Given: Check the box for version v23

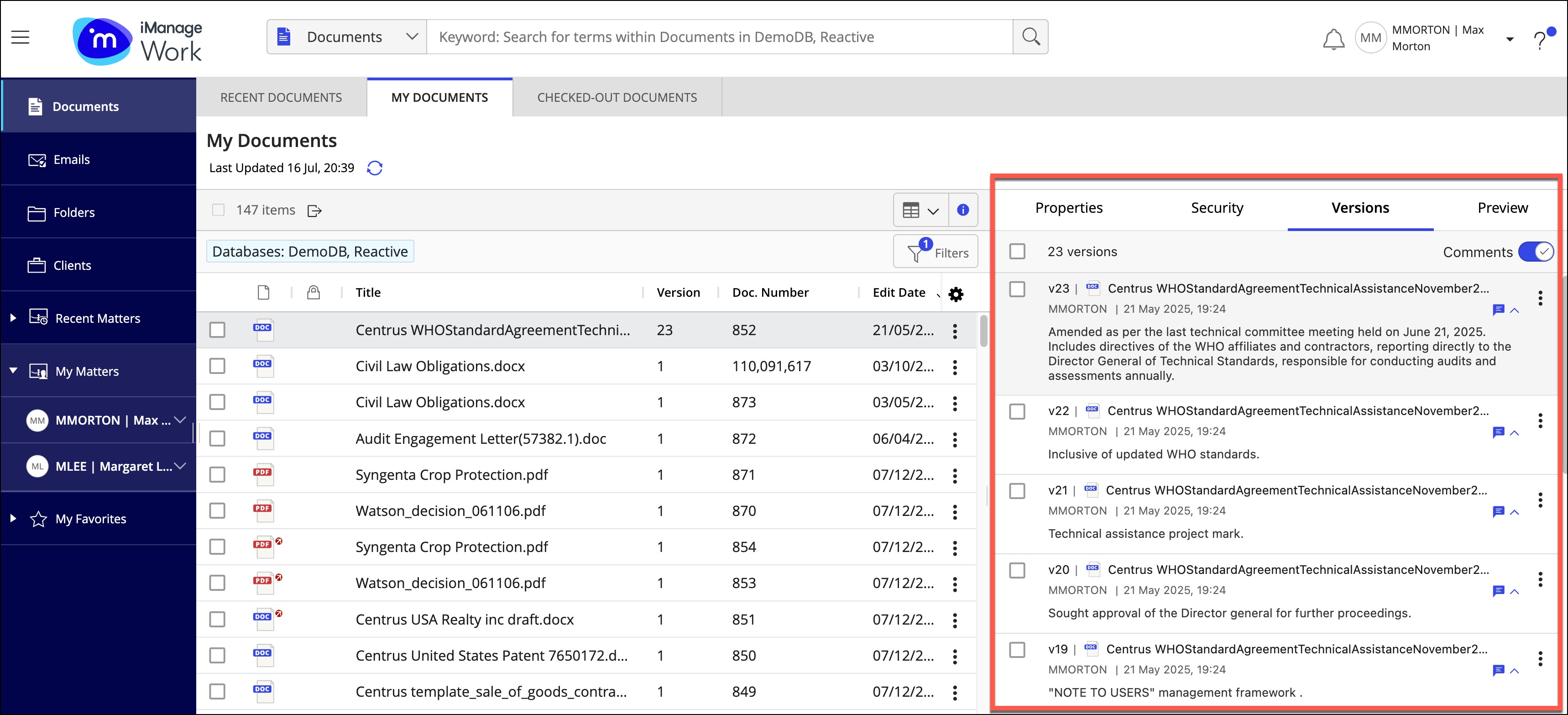Looking at the screenshot, I should (x=1017, y=289).
